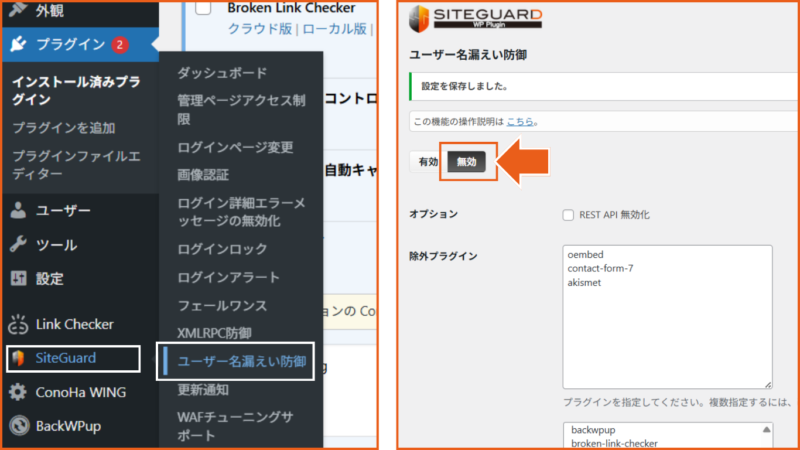
Task: Open the こちら help link
Action: click(x=519, y=122)
